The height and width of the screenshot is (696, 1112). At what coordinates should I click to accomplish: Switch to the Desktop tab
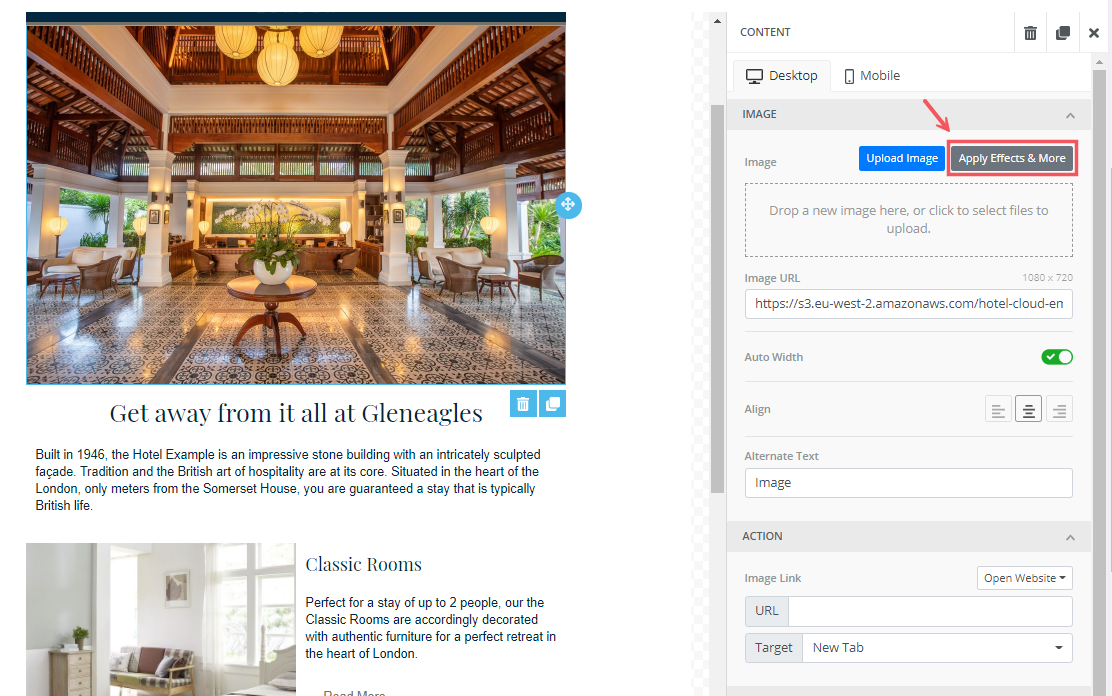(782, 76)
